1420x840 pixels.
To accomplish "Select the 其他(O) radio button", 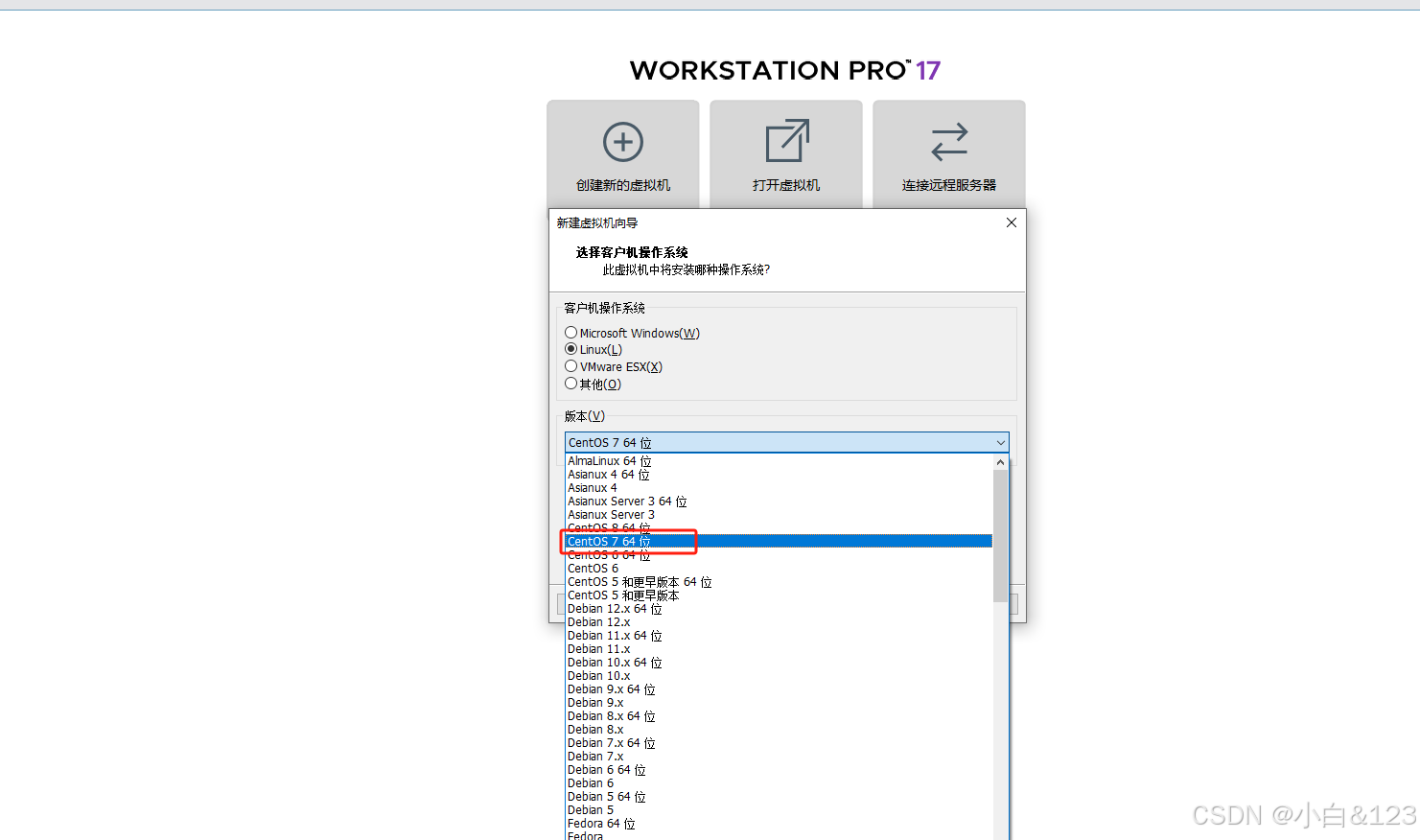I will click(x=570, y=384).
